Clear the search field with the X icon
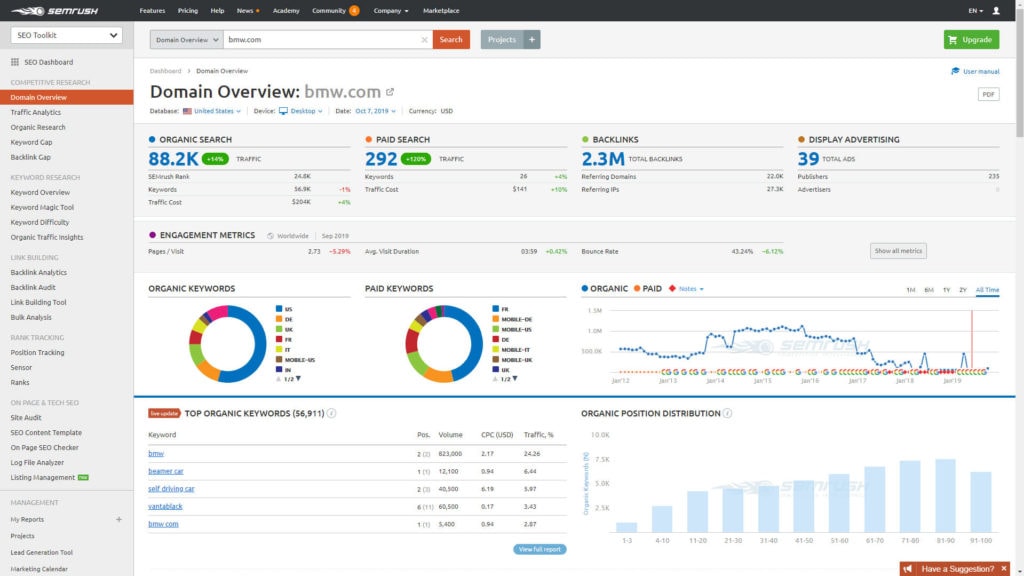This screenshot has height=576, width=1024. pos(424,39)
